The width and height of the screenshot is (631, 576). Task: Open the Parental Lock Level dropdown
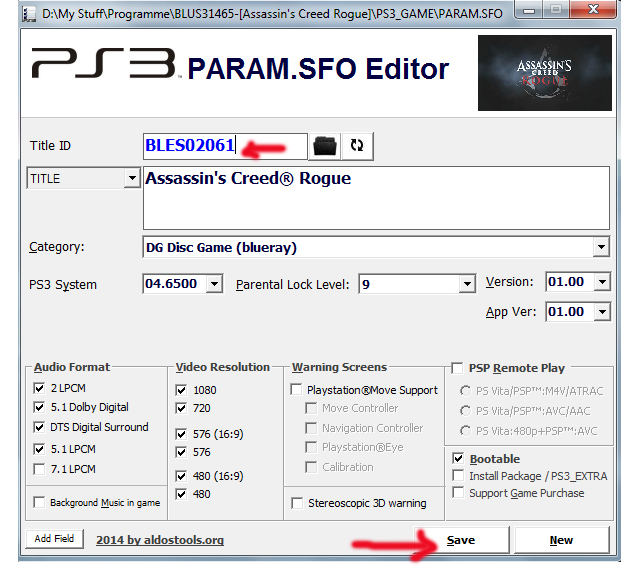pyautogui.click(x=466, y=285)
